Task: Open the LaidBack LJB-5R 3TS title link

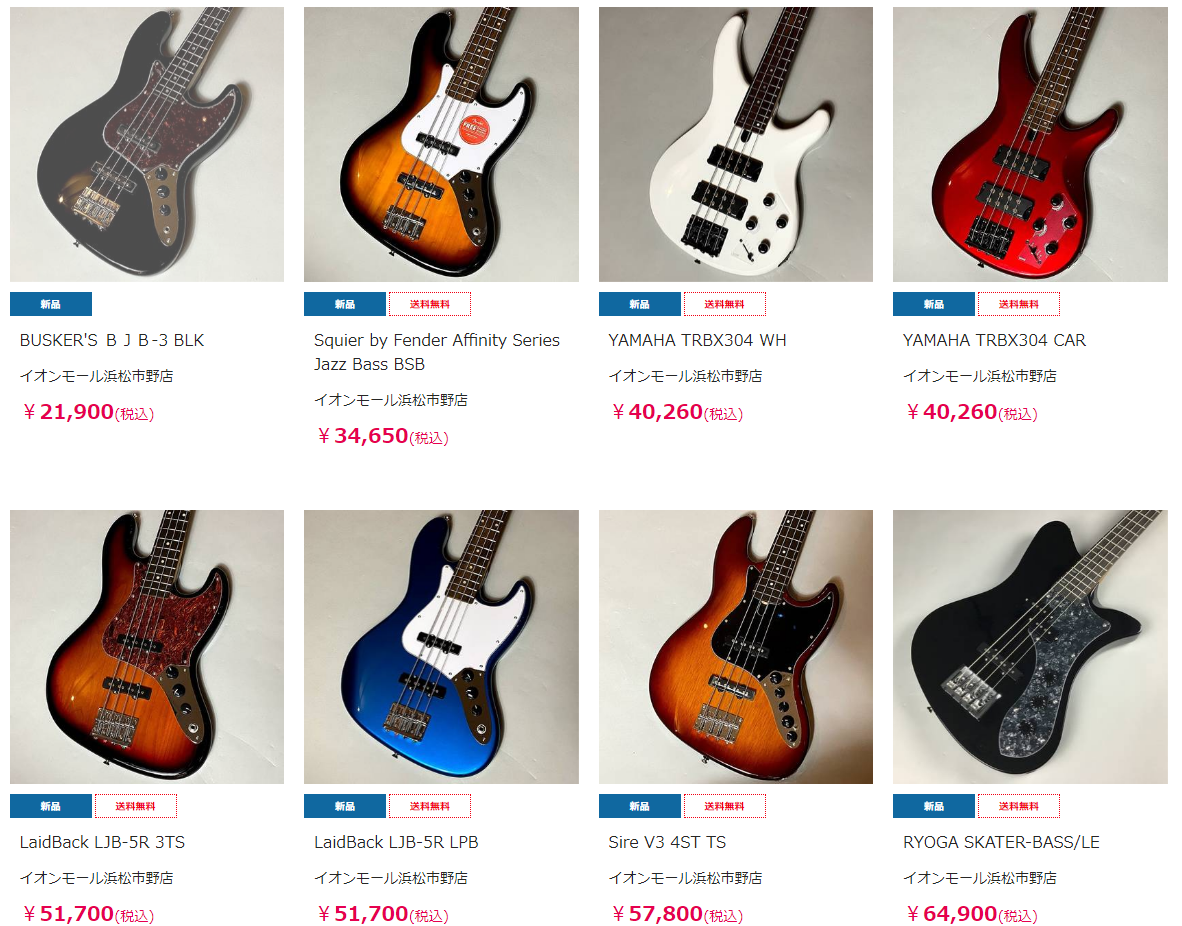Action: coord(103,842)
